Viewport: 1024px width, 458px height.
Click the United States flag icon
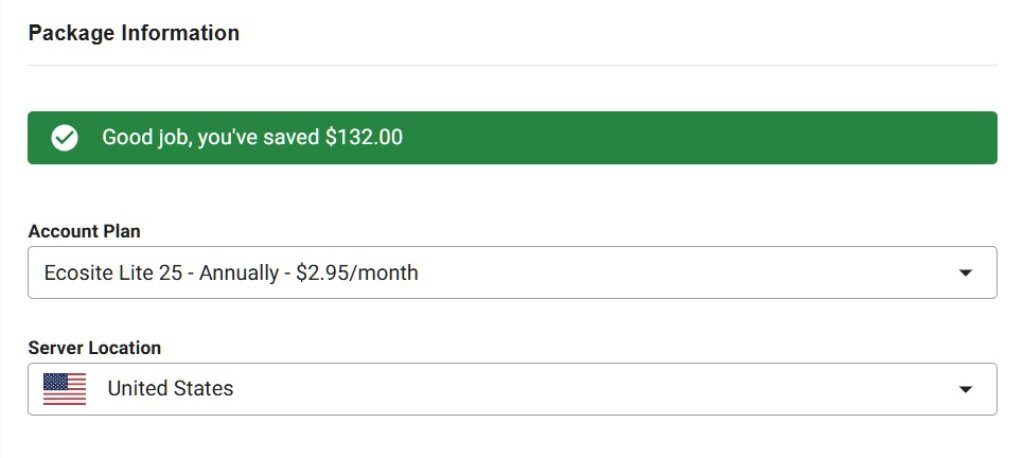coord(65,389)
